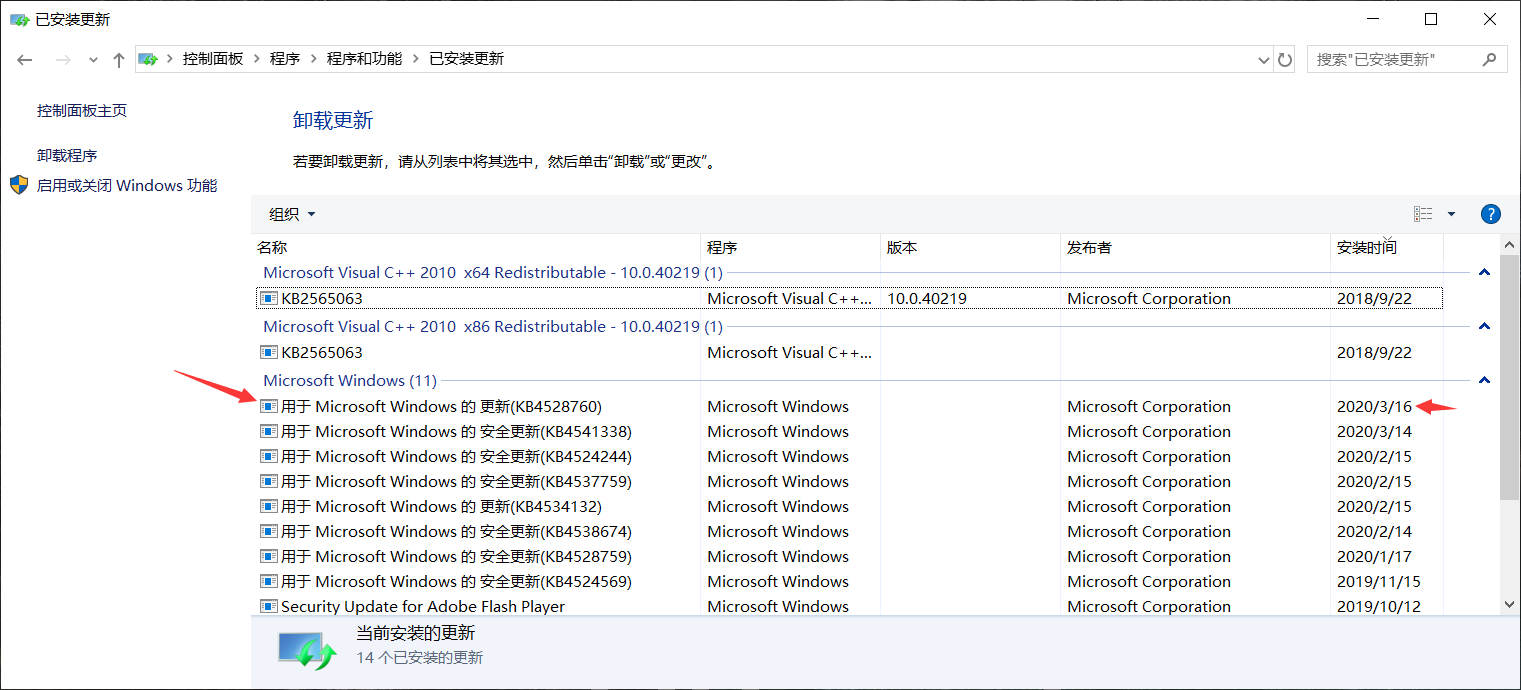
Task: Collapse the Microsoft Windows (11) group
Action: (x=1484, y=380)
